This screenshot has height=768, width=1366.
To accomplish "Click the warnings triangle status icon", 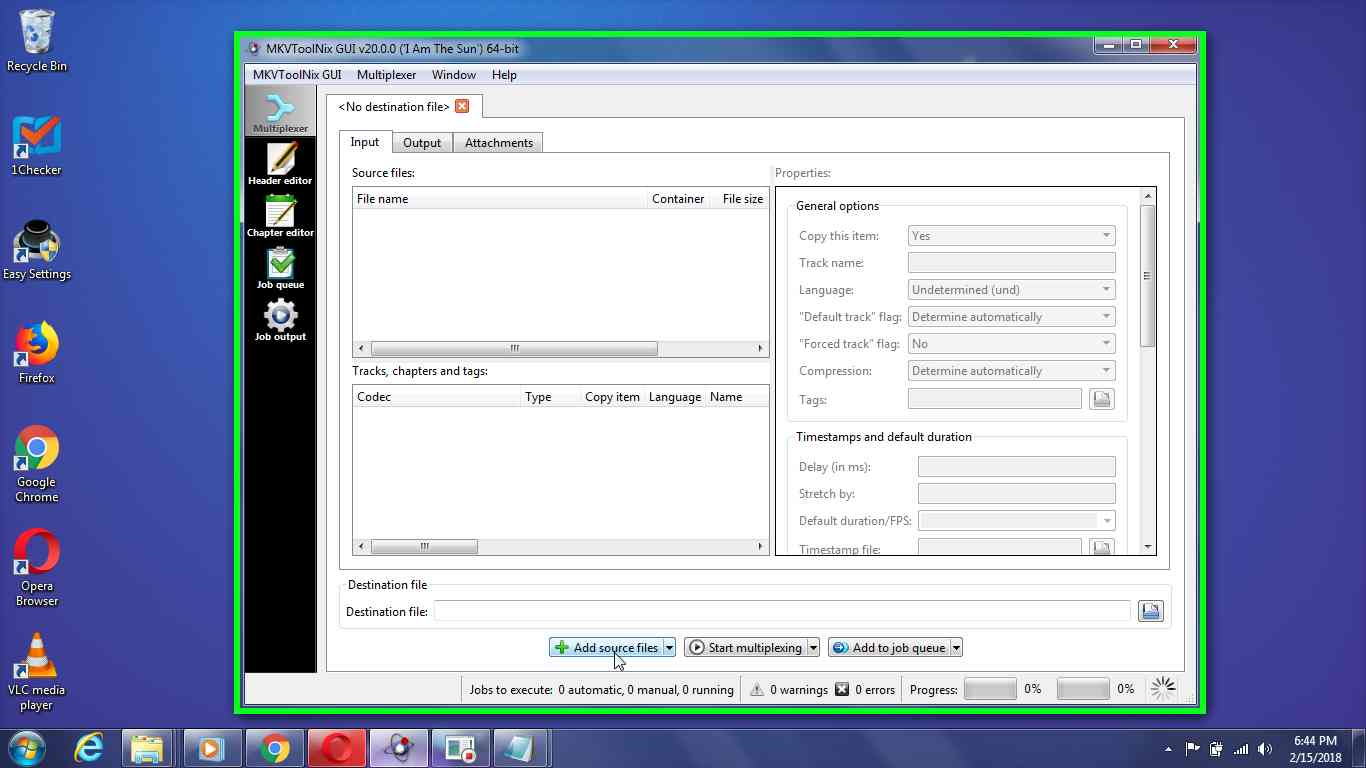I will tap(757, 689).
